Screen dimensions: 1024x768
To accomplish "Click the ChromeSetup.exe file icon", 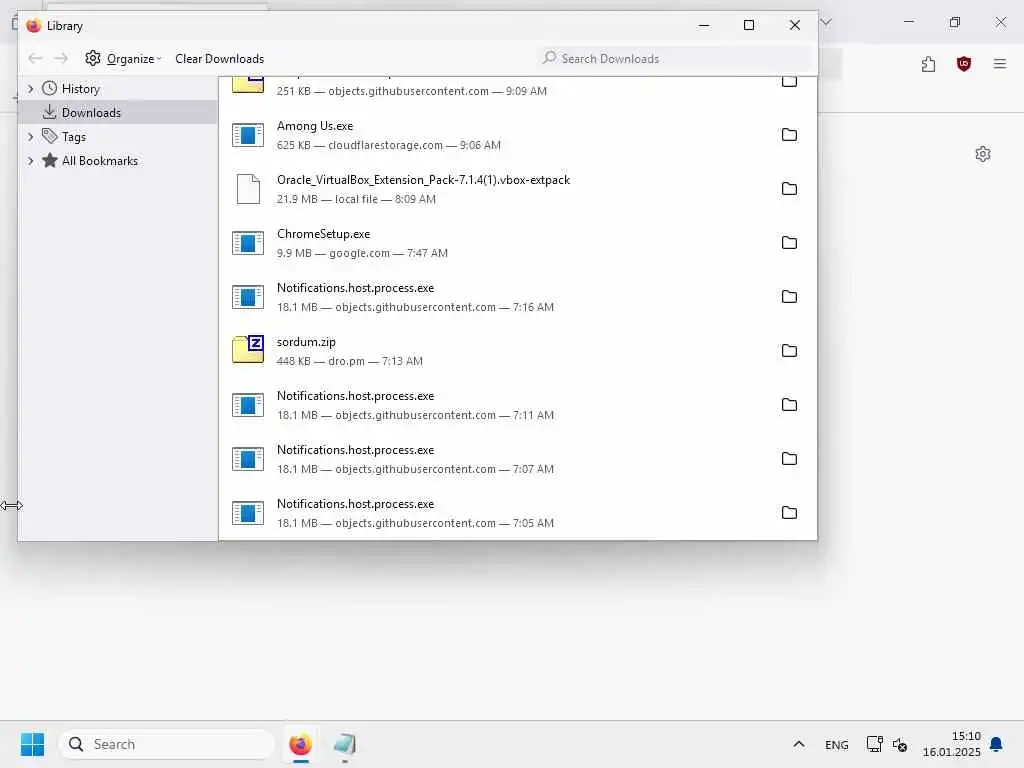I will pyautogui.click(x=248, y=243).
